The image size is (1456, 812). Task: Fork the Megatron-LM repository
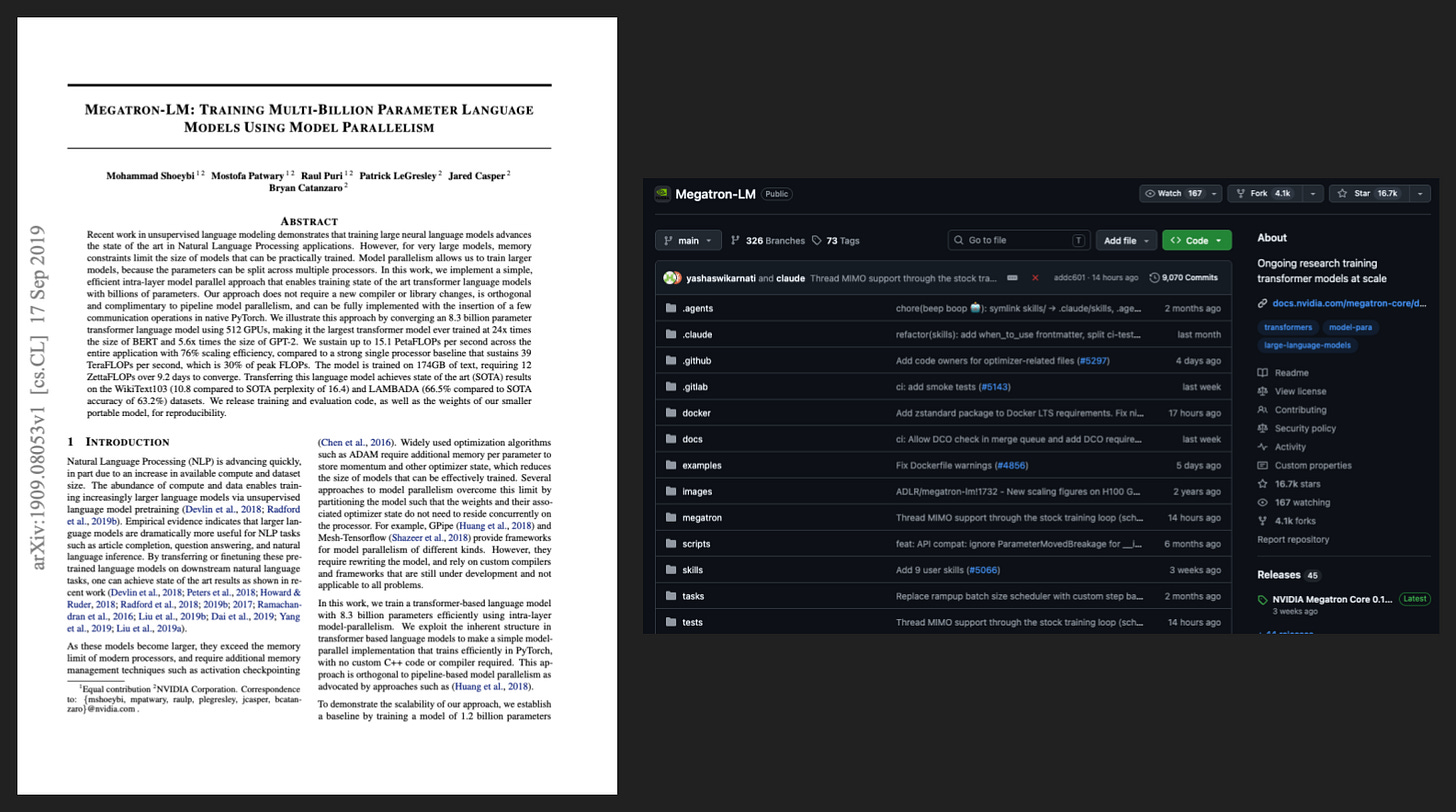click(1265, 194)
